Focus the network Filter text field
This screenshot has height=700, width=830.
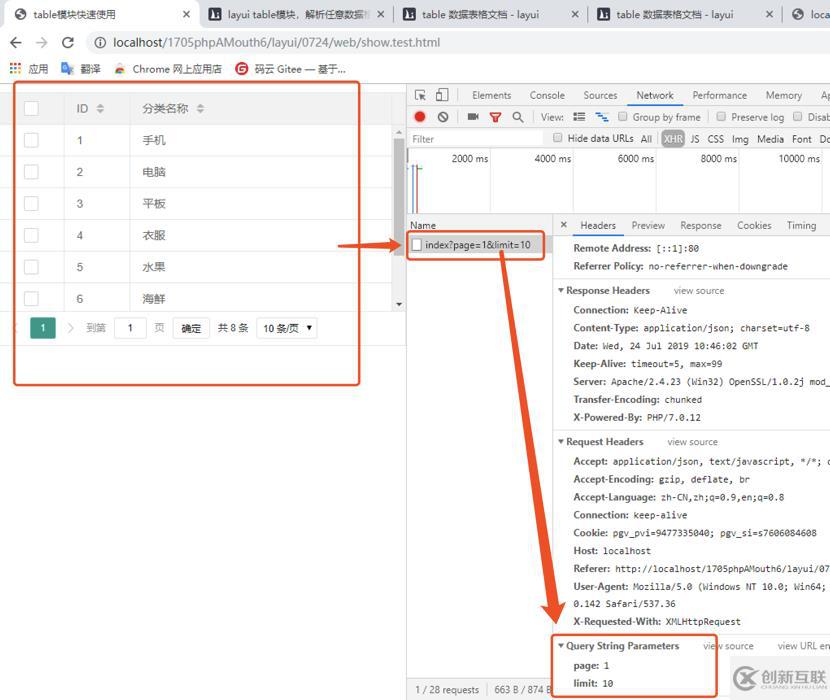point(476,139)
